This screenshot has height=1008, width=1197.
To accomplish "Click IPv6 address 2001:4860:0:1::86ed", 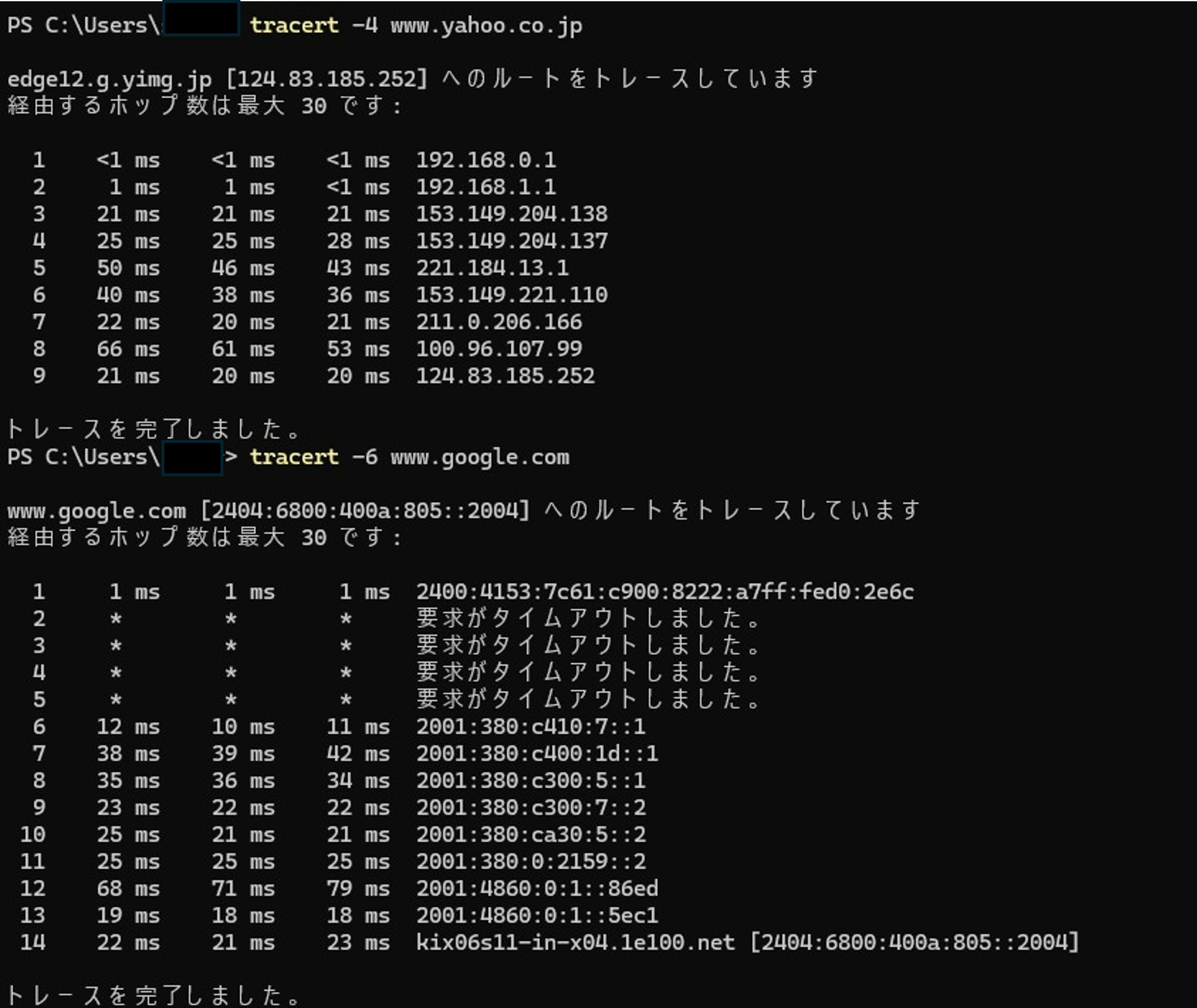I will coord(537,889).
